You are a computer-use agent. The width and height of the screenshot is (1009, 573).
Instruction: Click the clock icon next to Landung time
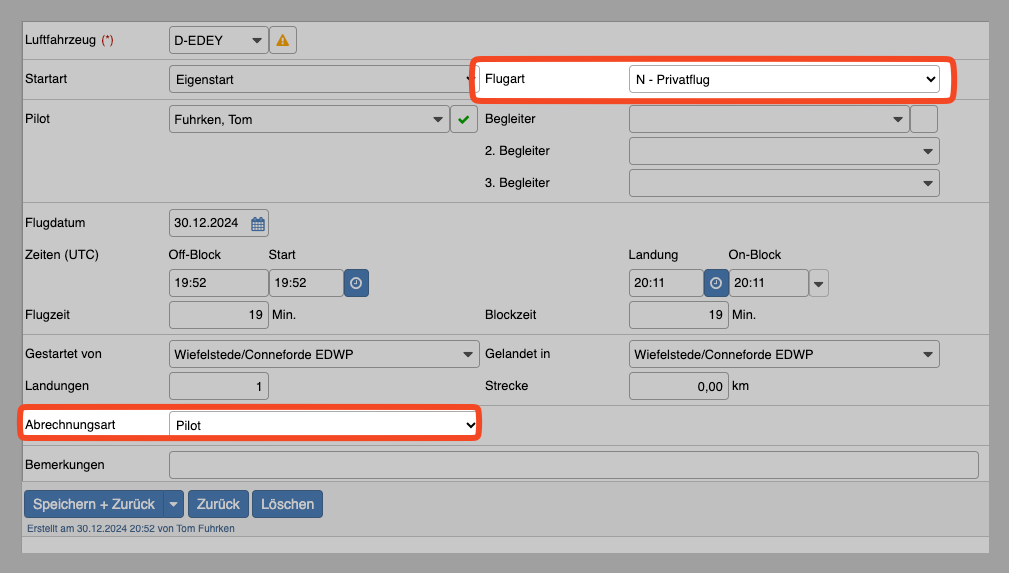(x=715, y=283)
